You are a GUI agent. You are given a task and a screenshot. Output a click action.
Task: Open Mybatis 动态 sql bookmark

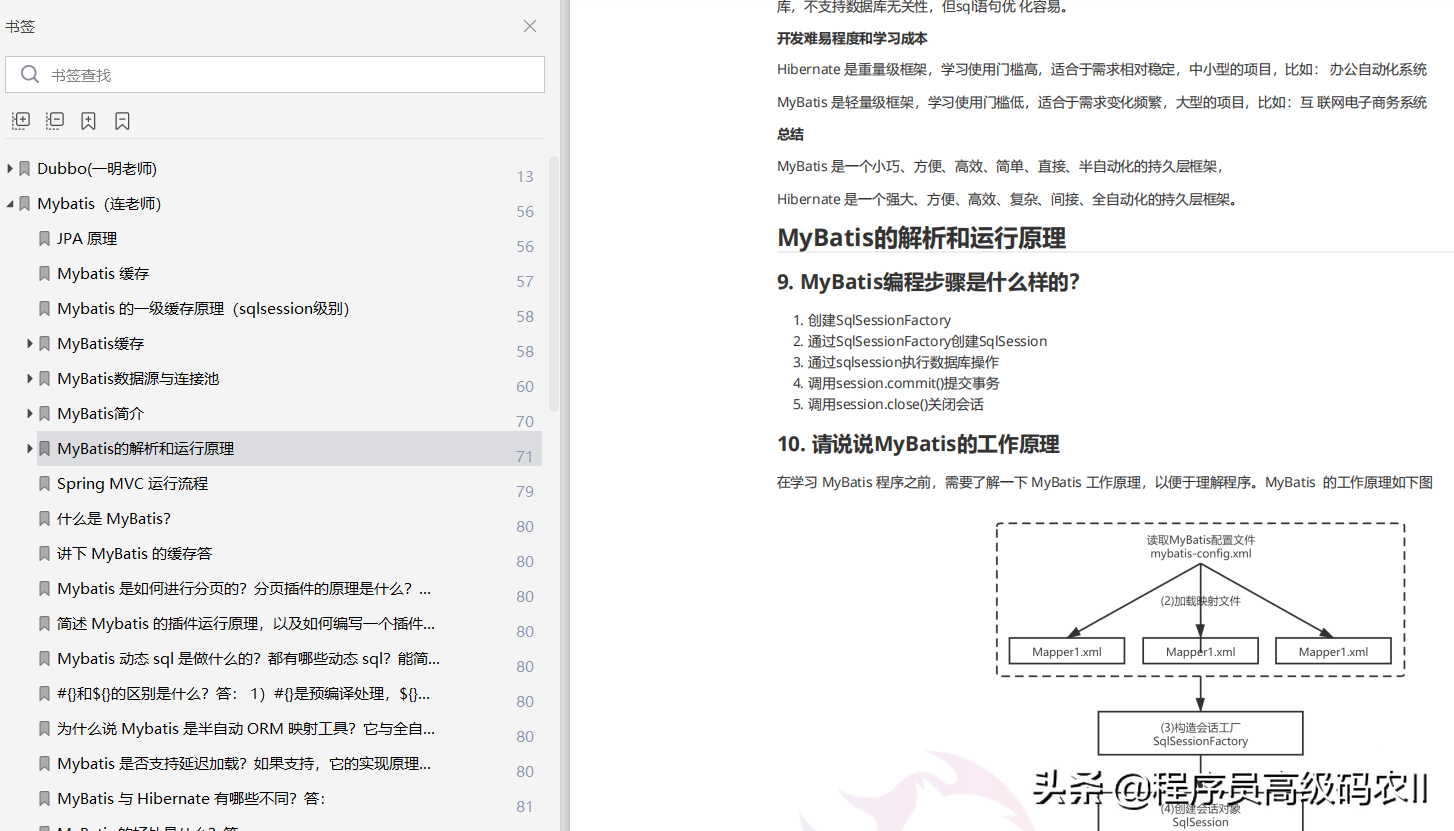[x=248, y=659]
